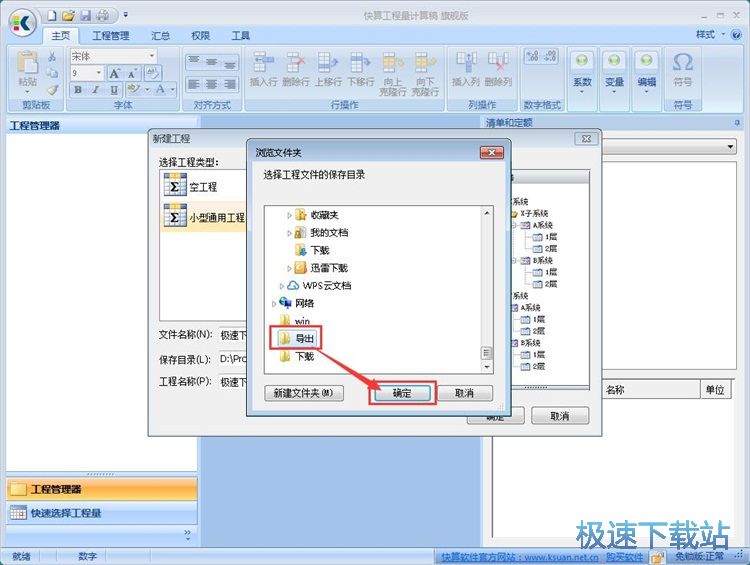Toggle horizontal align left button
750x565 pixels.
[x=194, y=85]
